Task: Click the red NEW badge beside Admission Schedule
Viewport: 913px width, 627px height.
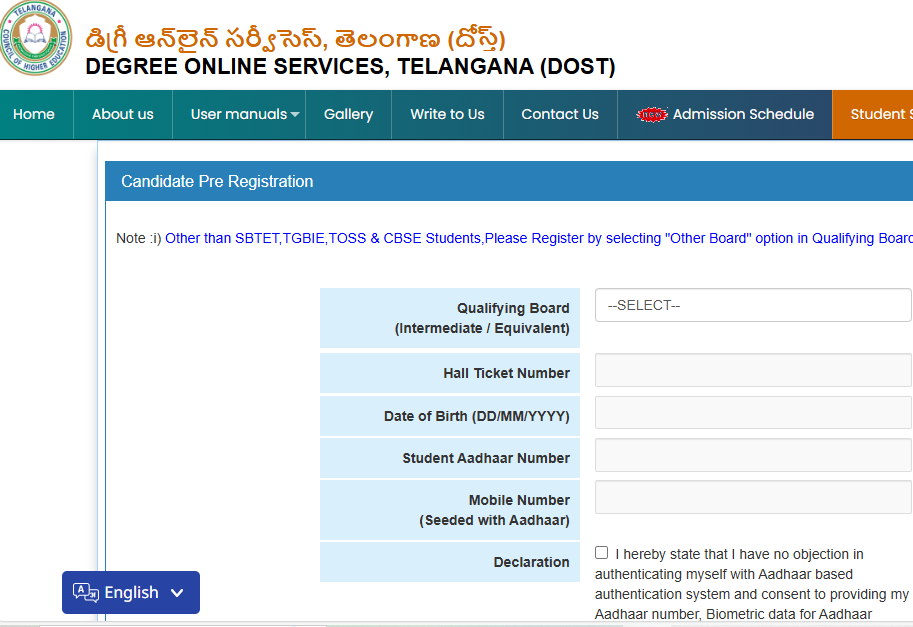Action: [x=652, y=115]
